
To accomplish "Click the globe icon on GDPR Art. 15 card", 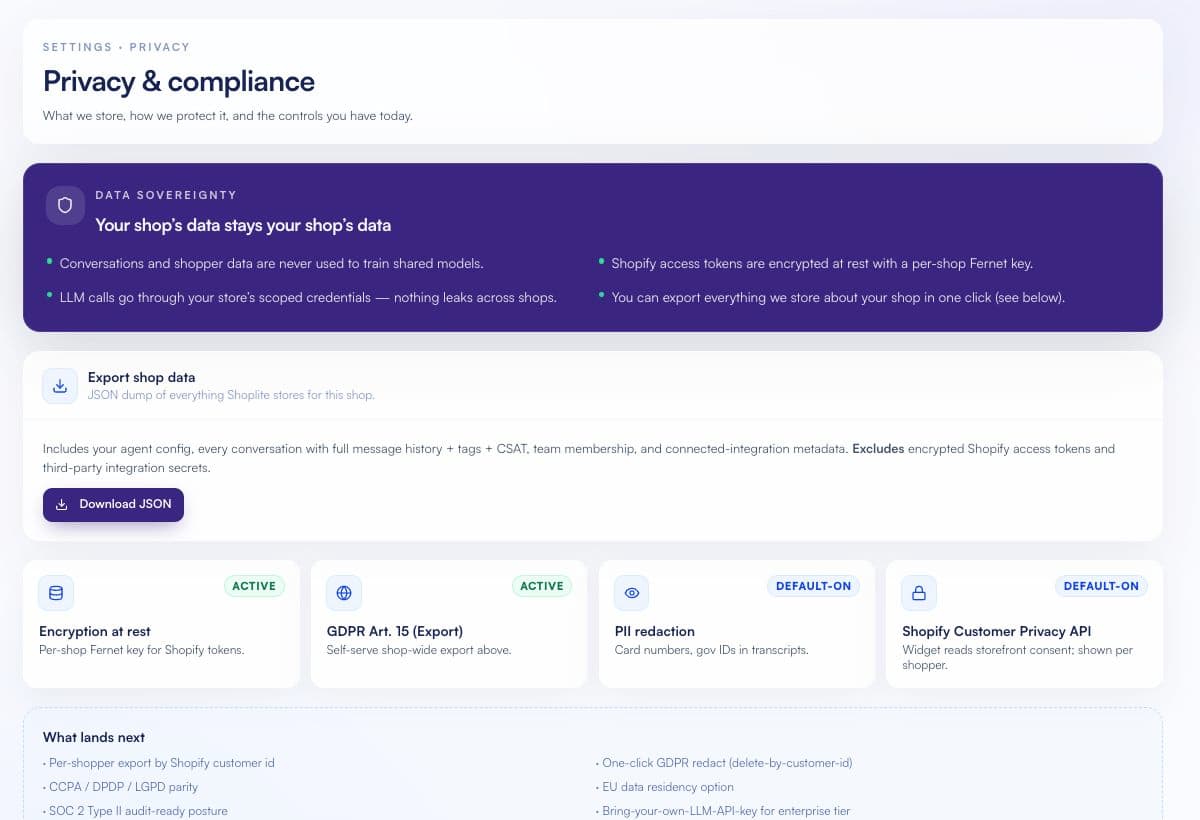I will (x=344, y=593).
